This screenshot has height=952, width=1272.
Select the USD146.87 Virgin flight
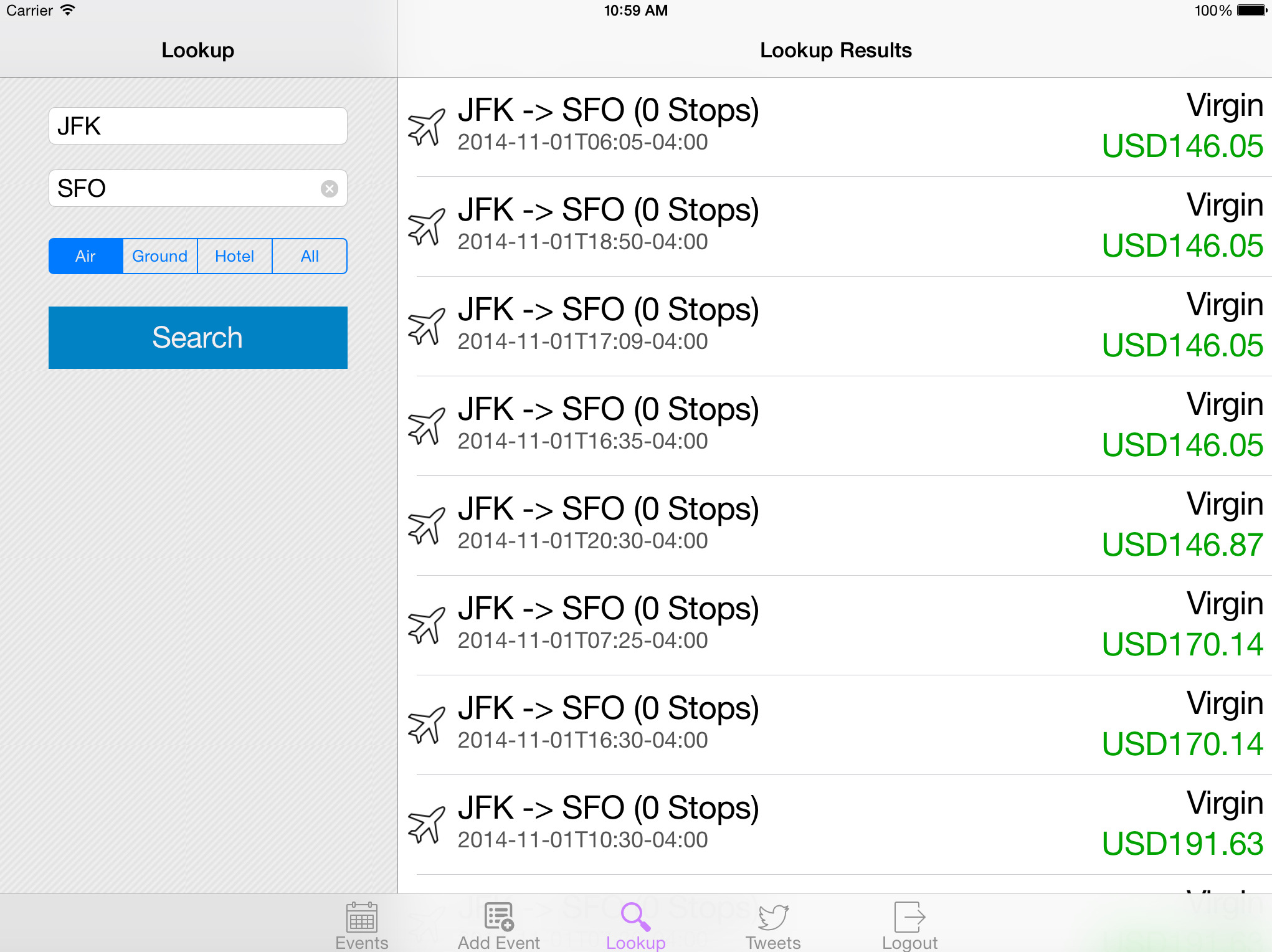coord(835,525)
